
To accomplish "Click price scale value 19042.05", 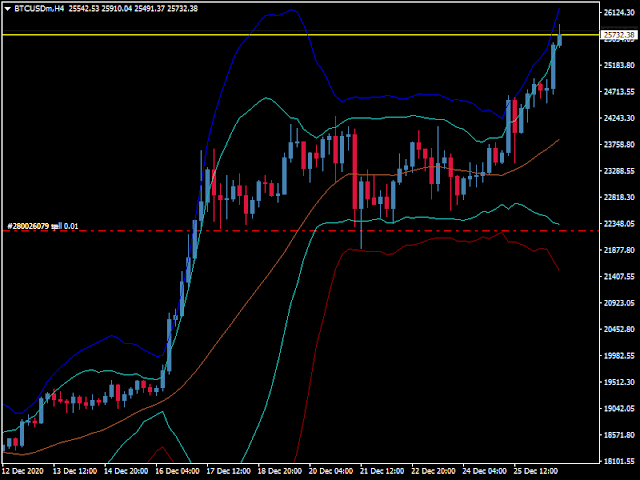I will (619, 409).
